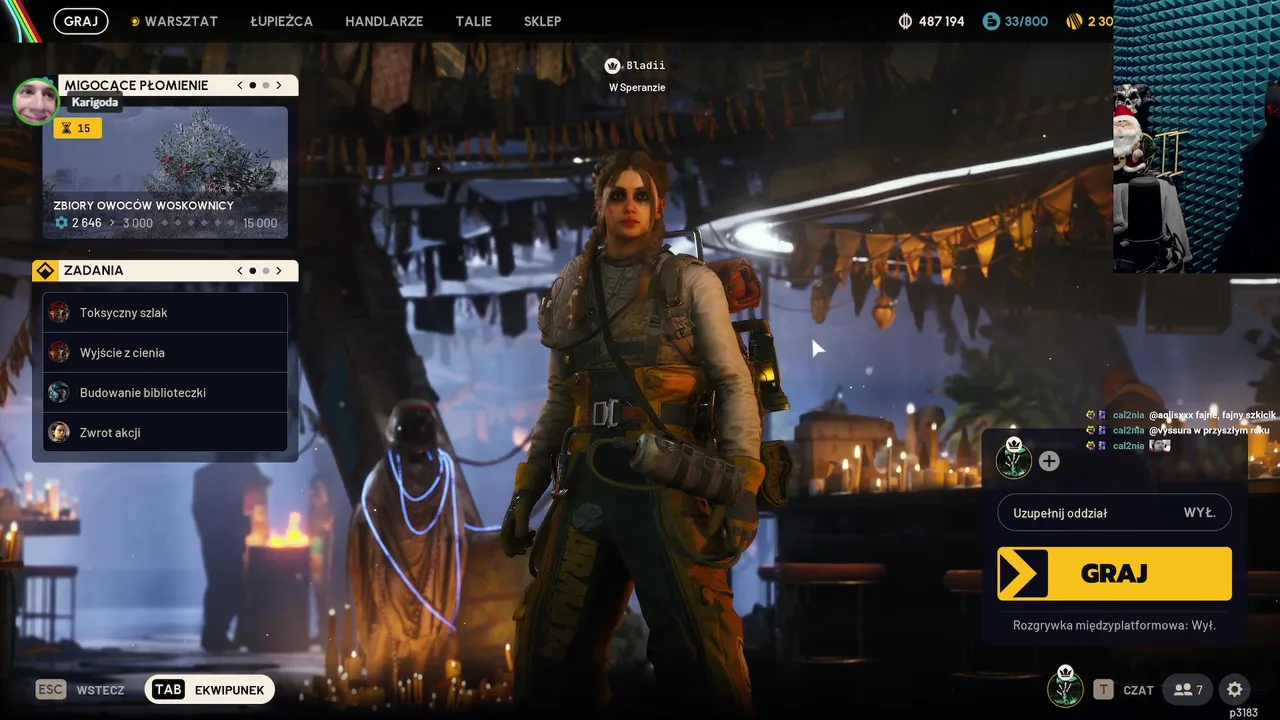Image resolution: width=1280 pixels, height=720 pixels.
Task: Open the Wyjście z cienia quest
Action: tap(165, 353)
